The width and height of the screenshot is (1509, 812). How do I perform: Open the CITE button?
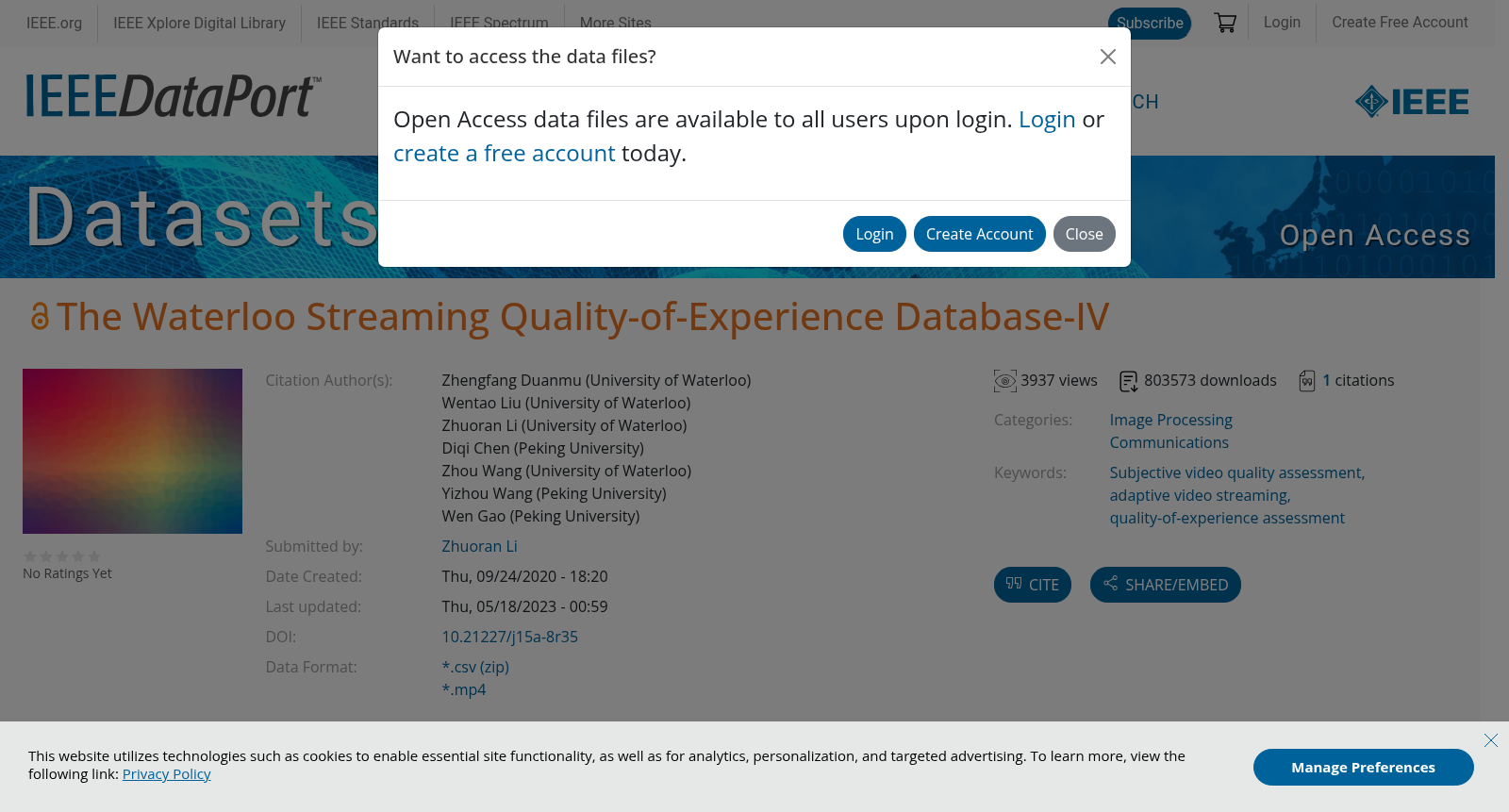1033,585
